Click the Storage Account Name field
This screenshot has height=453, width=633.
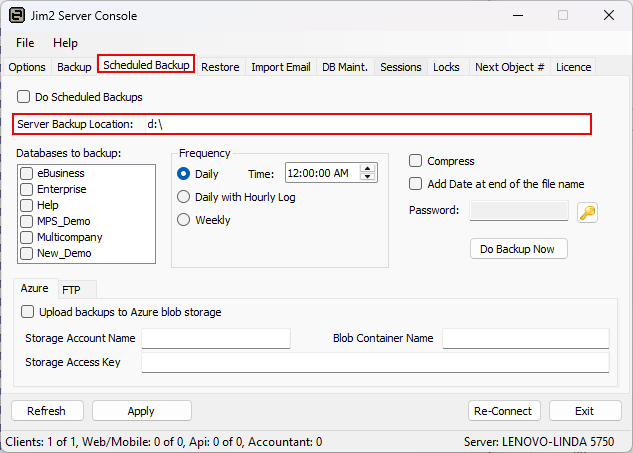pyautogui.click(x=216, y=338)
